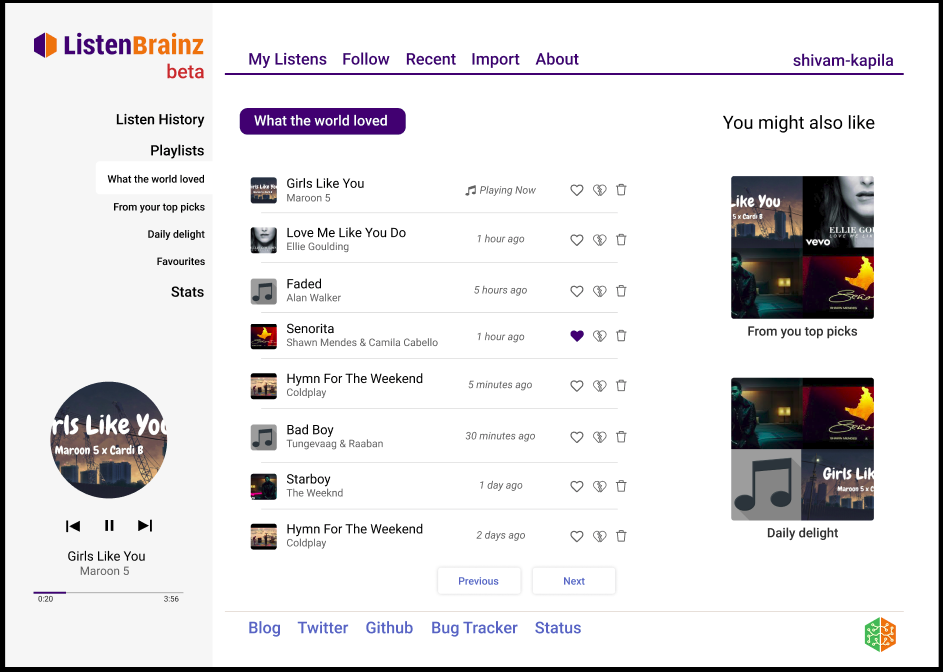Open Favourites playlist in sidebar

[180, 261]
